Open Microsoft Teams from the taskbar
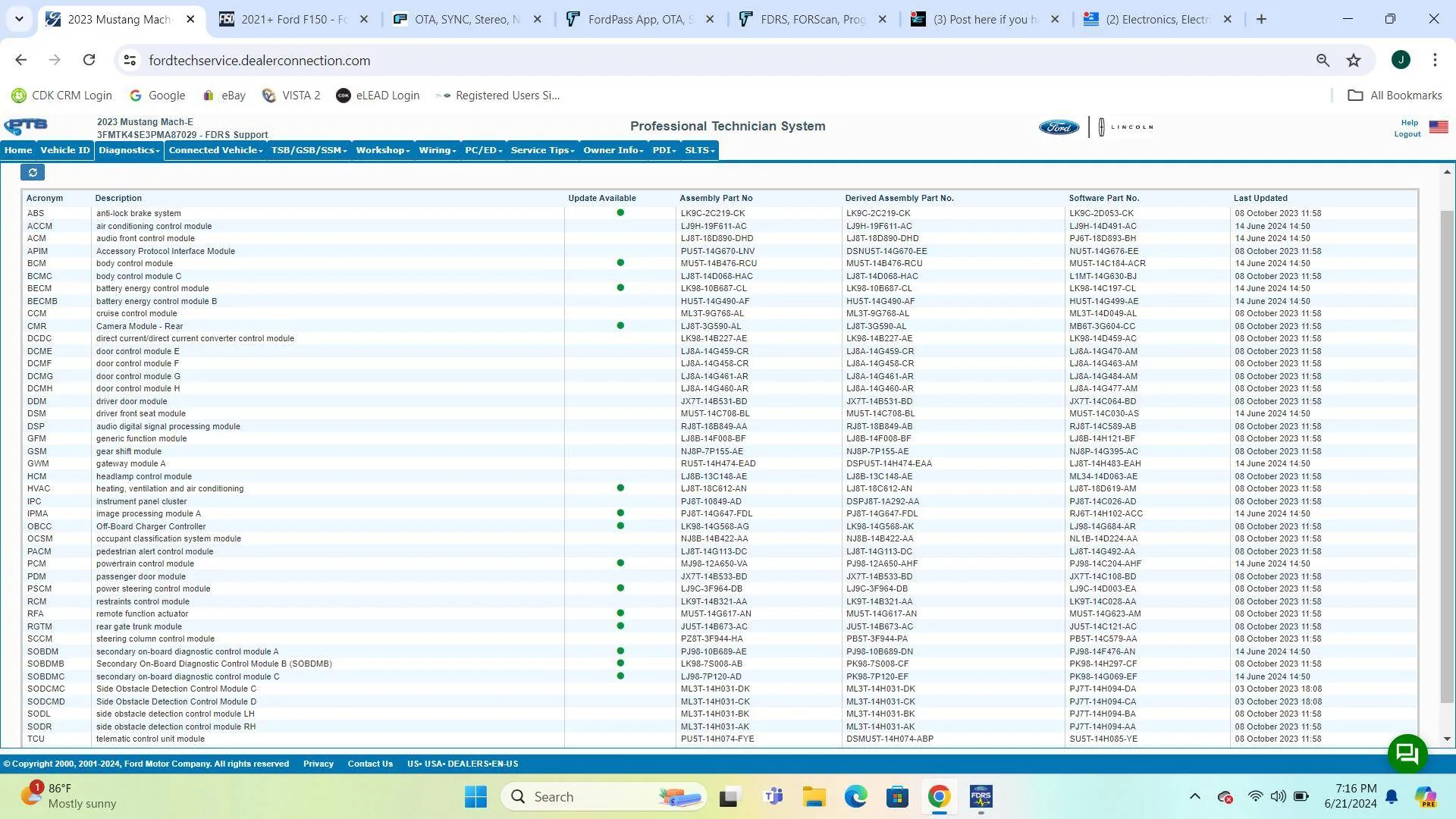The height and width of the screenshot is (819, 1456). 773,797
